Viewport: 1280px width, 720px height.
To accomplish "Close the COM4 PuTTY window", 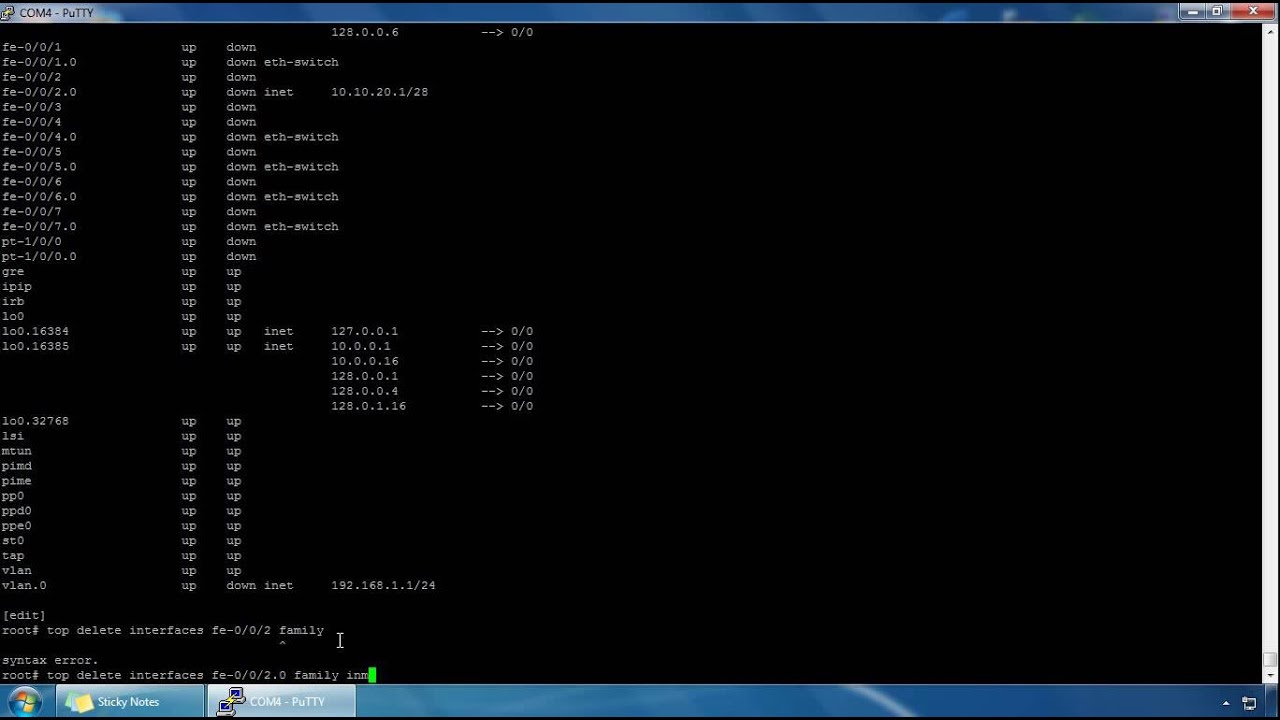I will (1253, 11).
